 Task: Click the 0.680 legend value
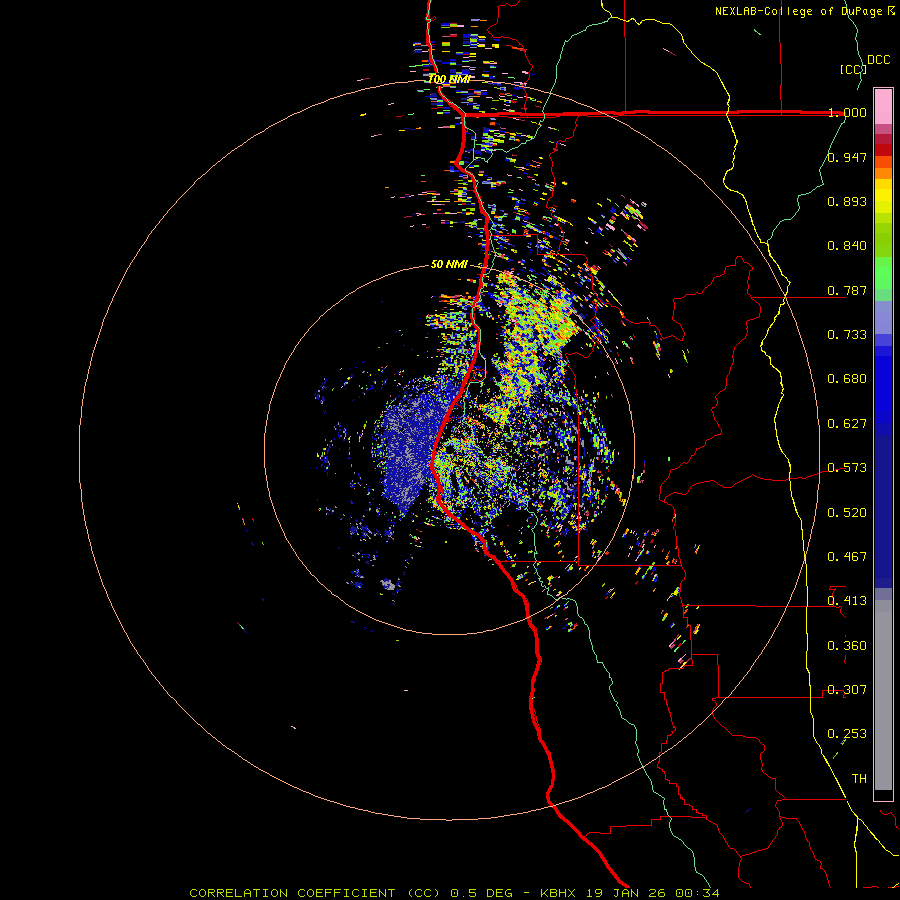click(847, 379)
